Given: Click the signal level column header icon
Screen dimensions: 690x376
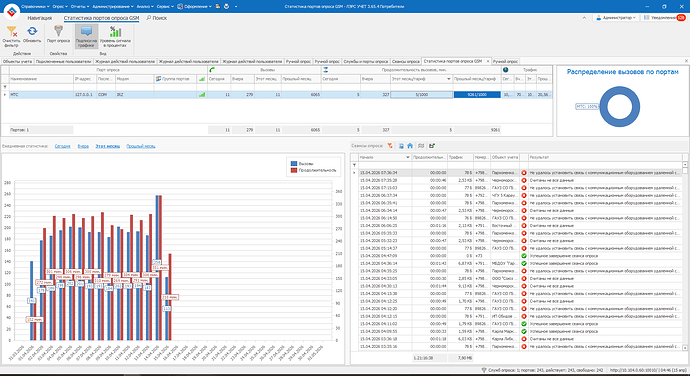Looking at the screenshot, I should [x=202, y=79].
